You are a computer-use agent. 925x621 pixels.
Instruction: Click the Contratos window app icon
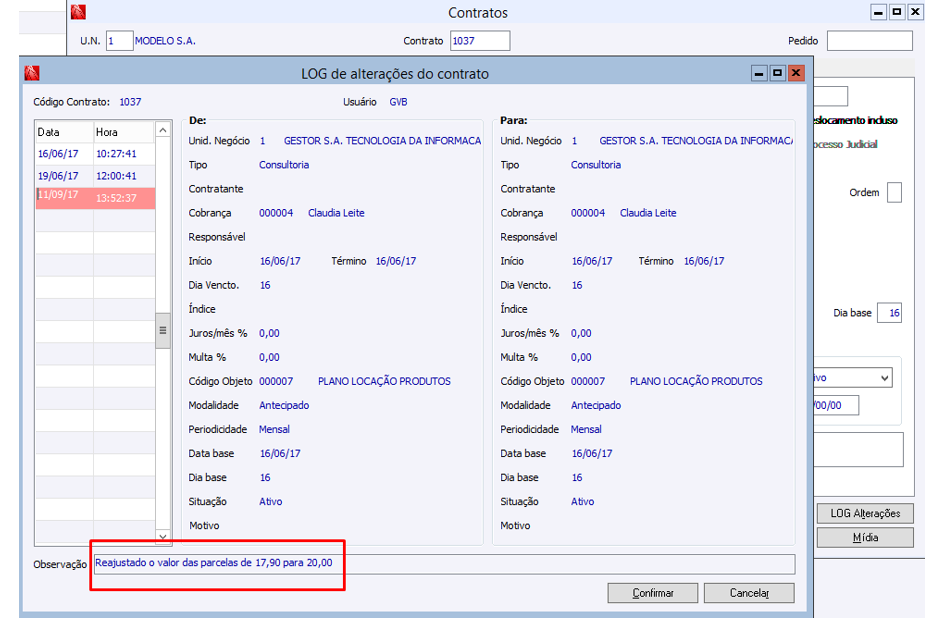(78, 12)
